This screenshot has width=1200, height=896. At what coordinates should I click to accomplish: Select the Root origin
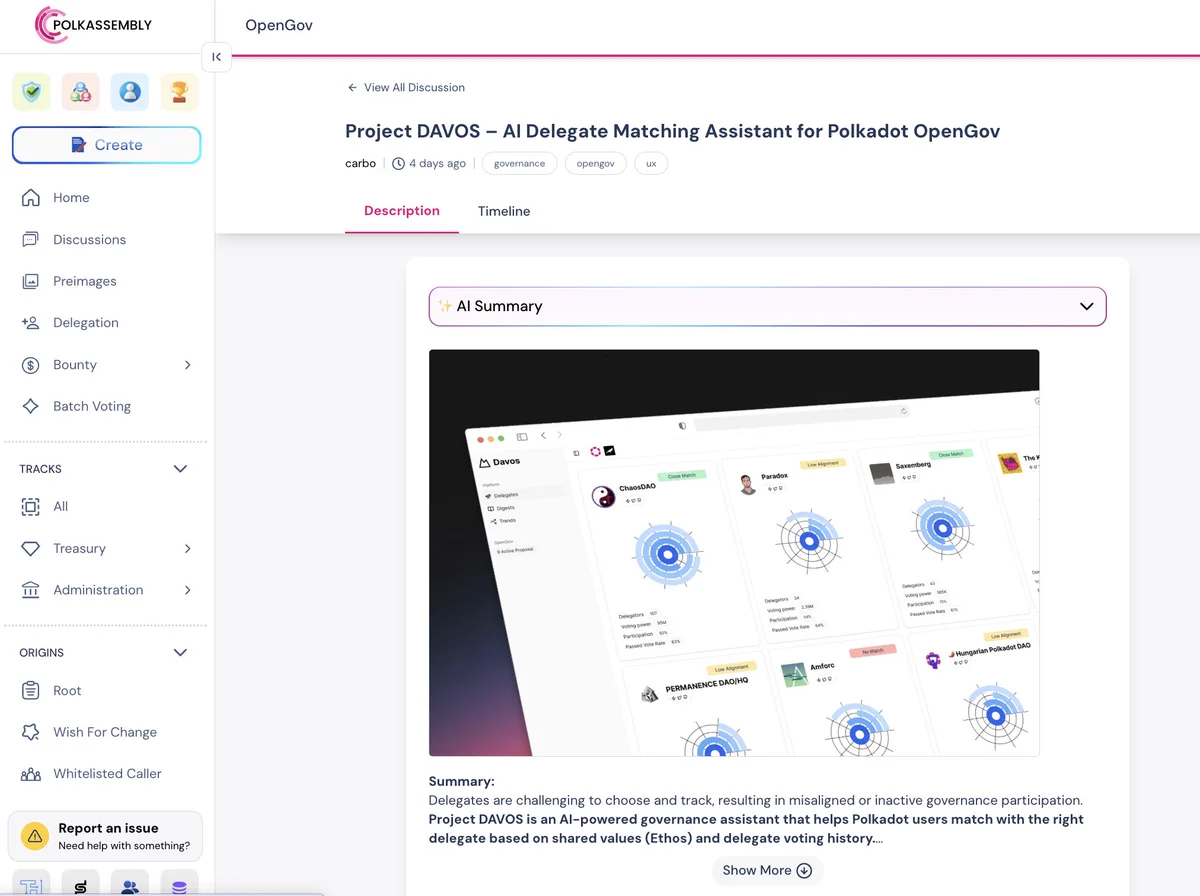click(67, 691)
